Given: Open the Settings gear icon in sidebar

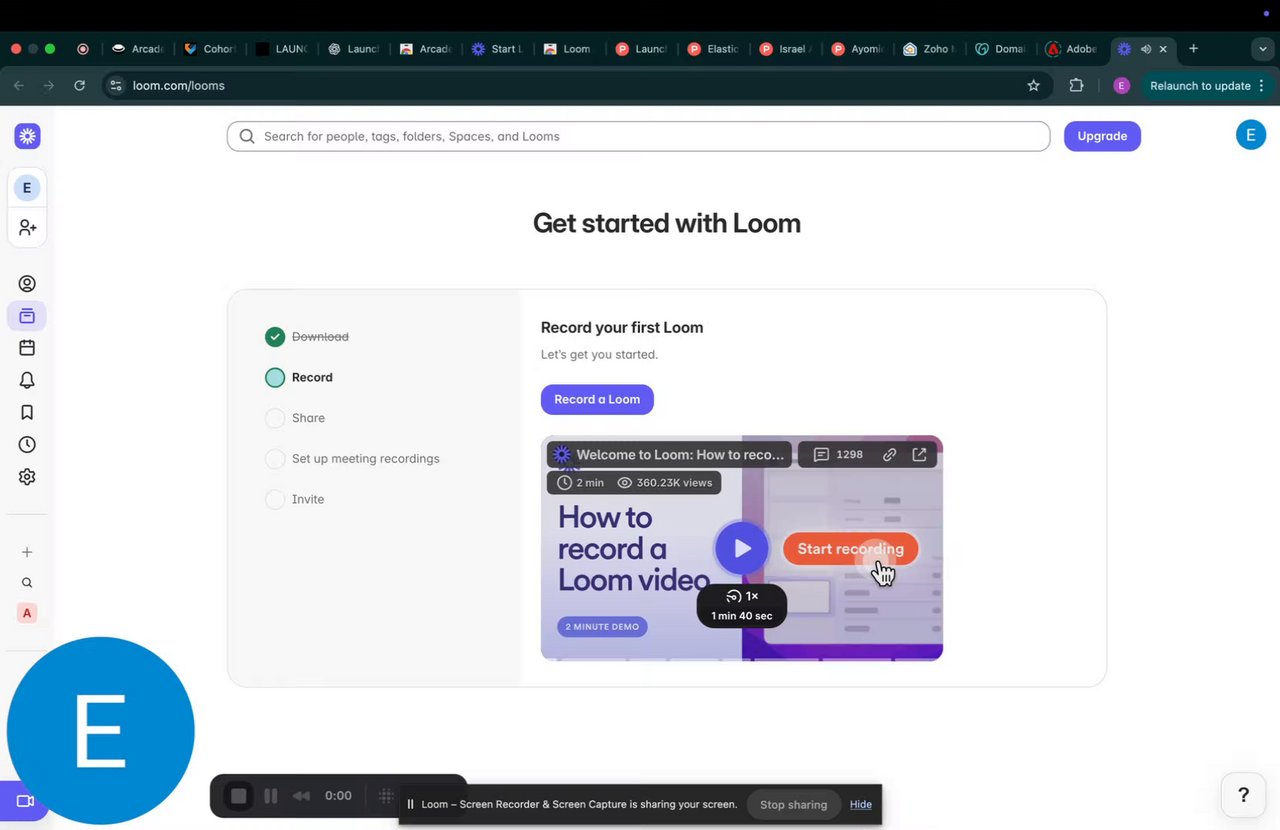Looking at the screenshot, I should [x=27, y=477].
